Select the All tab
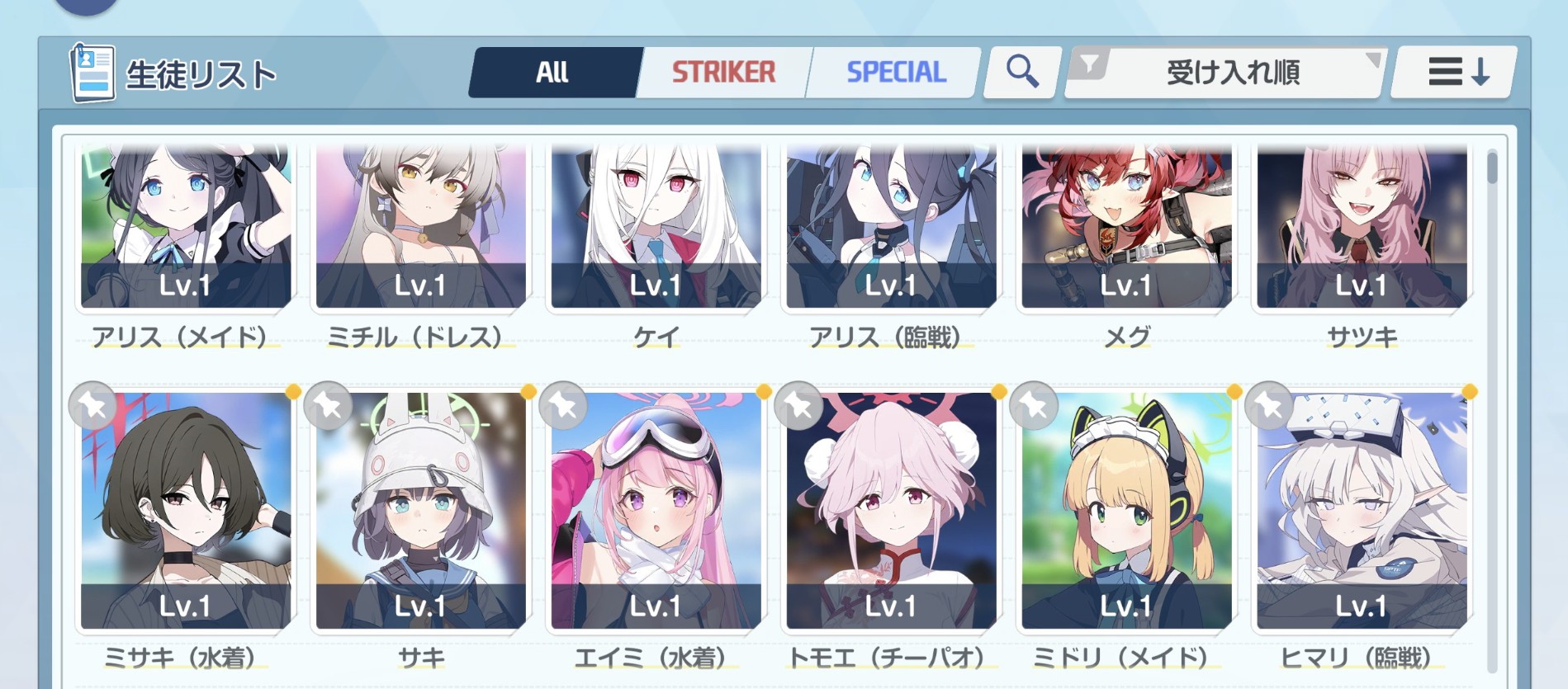 pos(552,72)
